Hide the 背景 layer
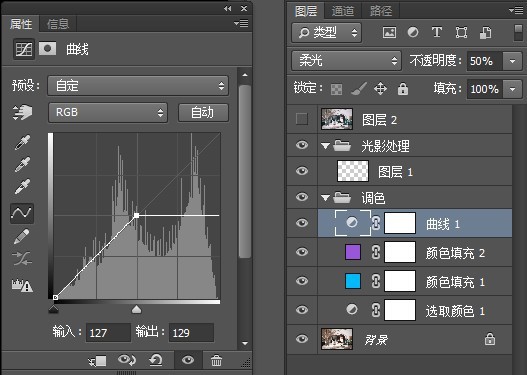527x375 pixels. pyautogui.click(x=302, y=338)
